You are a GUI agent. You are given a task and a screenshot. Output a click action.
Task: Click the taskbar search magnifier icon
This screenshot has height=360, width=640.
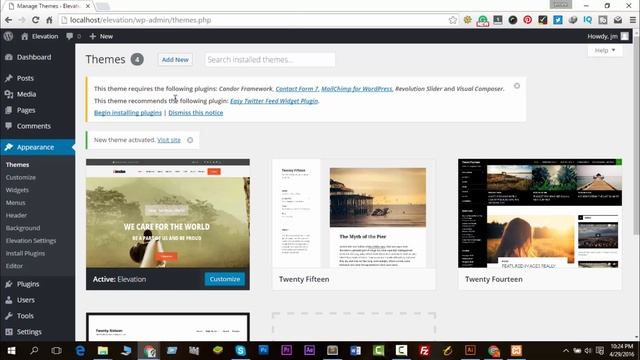[34, 351]
